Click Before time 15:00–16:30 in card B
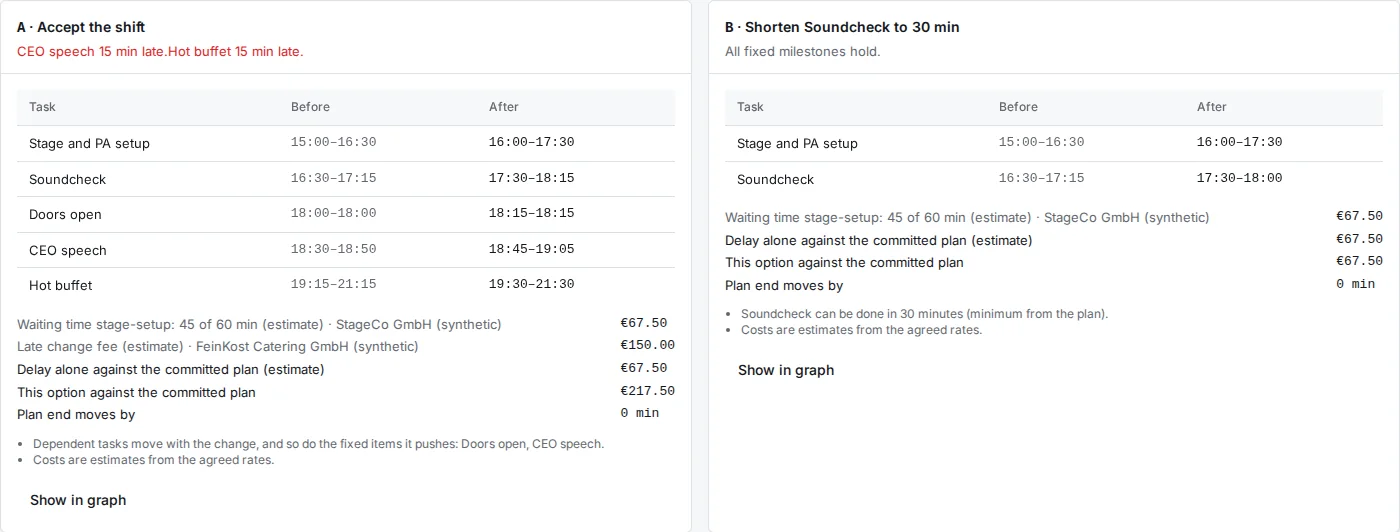The height and width of the screenshot is (532, 1400). tap(1042, 143)
